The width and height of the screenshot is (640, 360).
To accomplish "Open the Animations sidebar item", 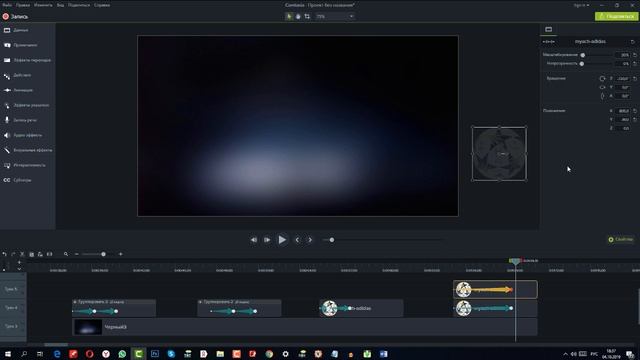I will pos(18,90).
